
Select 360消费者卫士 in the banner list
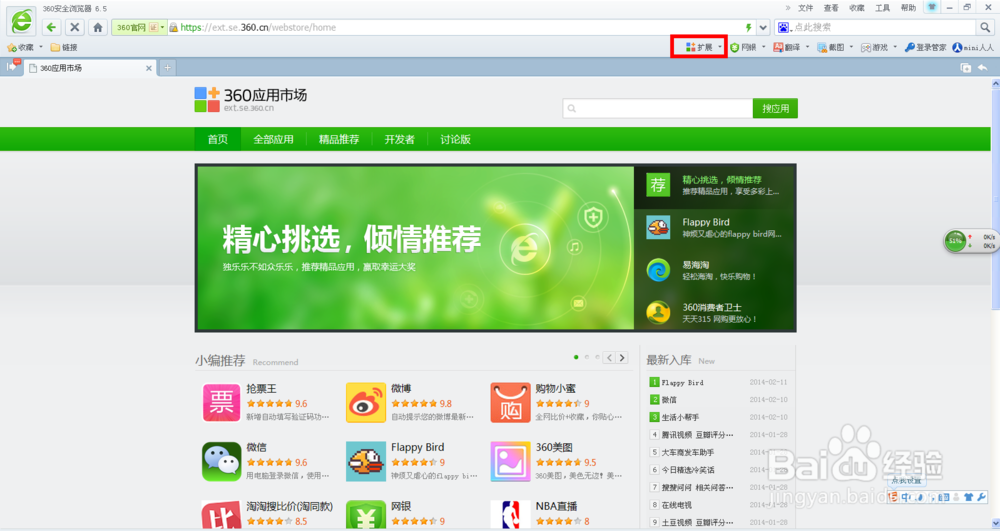[714, 312]
